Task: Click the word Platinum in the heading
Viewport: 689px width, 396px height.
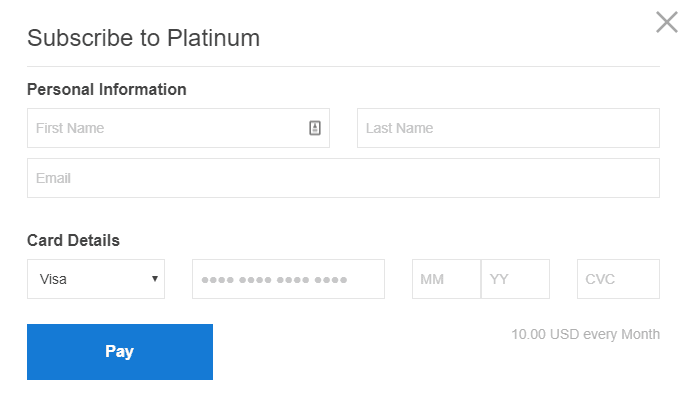Action: (214, 38)
